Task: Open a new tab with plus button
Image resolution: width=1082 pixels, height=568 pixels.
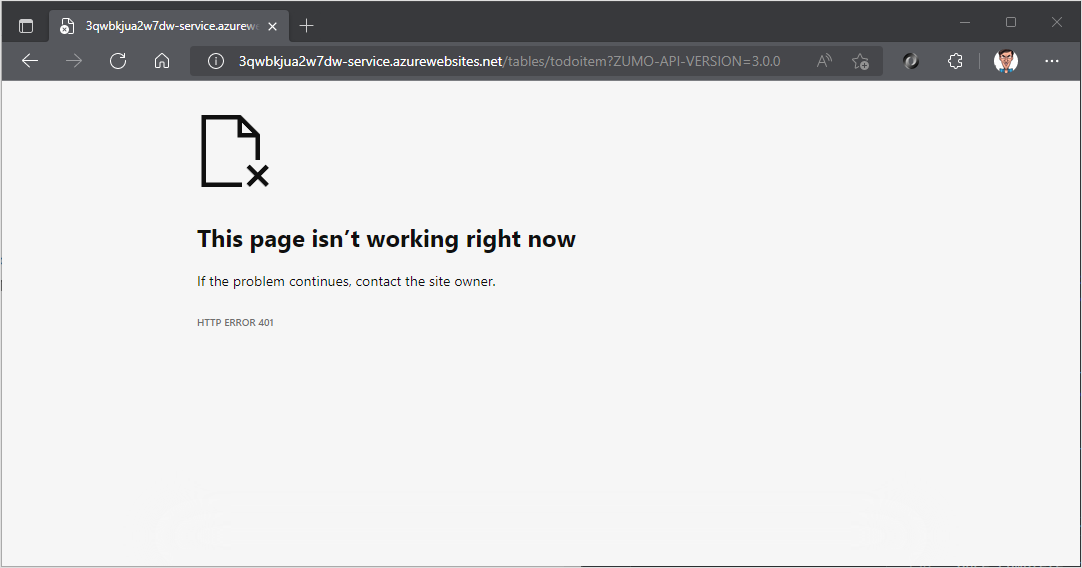Action: coord(306,26)
